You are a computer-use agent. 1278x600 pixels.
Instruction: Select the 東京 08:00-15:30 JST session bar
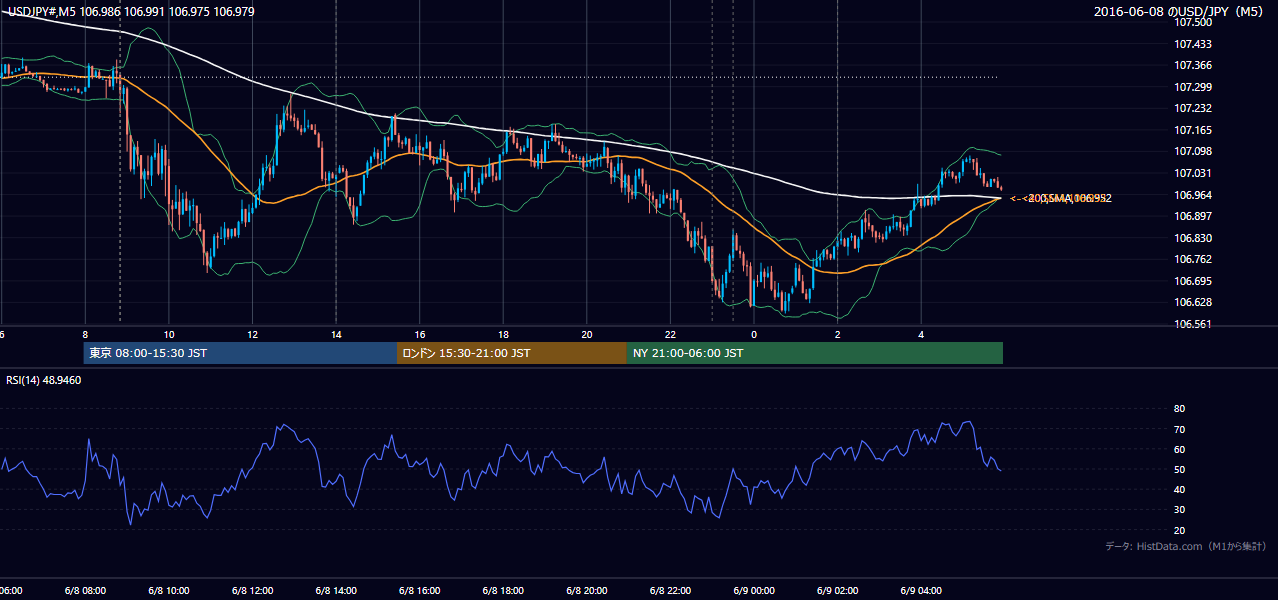click(240, 353)
